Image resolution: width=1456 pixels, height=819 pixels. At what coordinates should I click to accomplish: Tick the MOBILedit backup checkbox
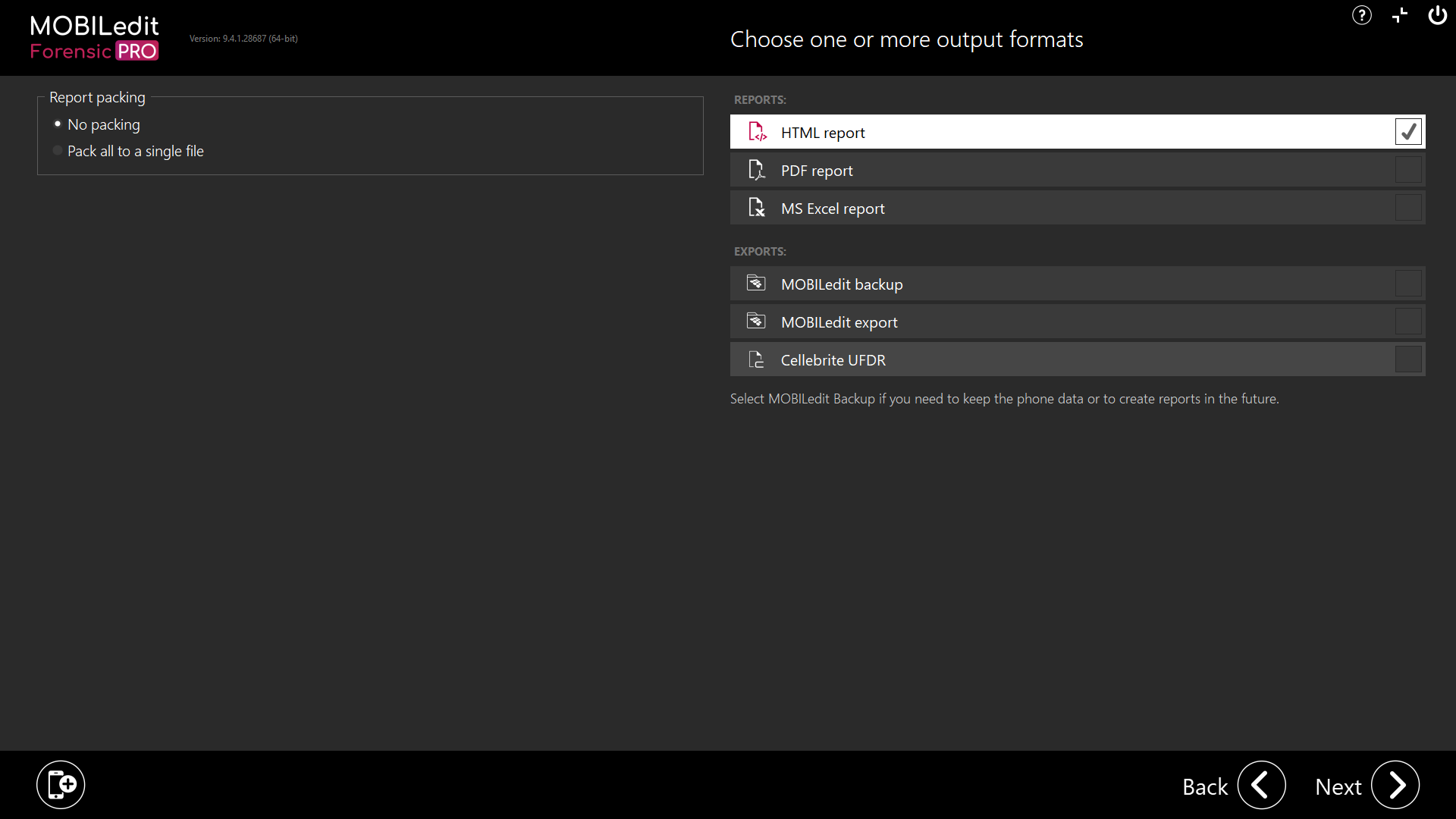[x=1408, y=284]
